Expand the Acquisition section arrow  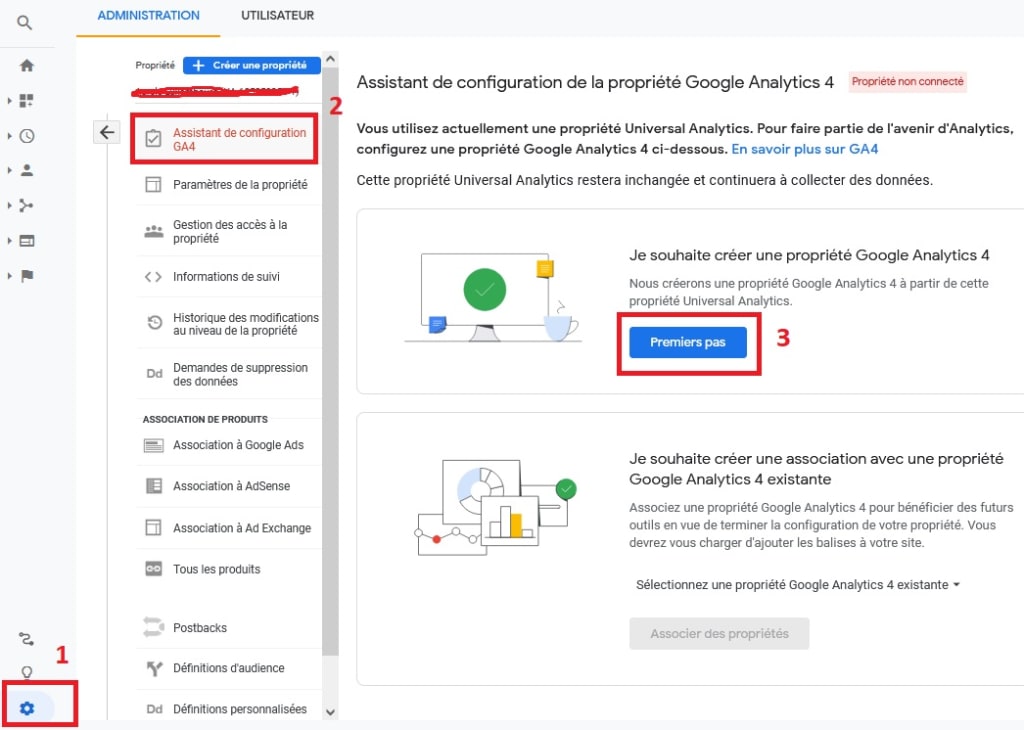[9, 206]
